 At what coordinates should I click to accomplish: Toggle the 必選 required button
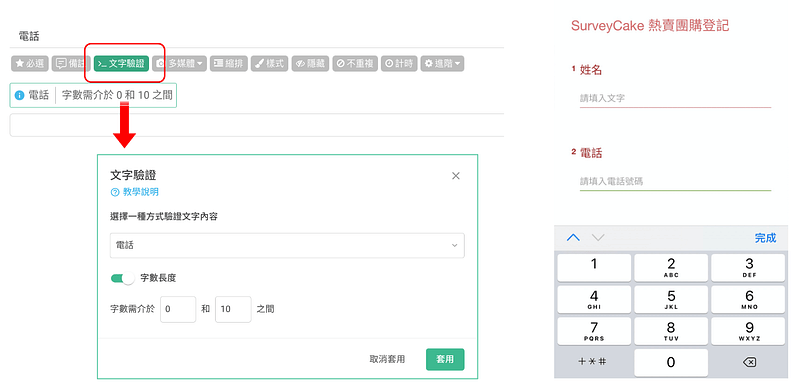[29, 64]
